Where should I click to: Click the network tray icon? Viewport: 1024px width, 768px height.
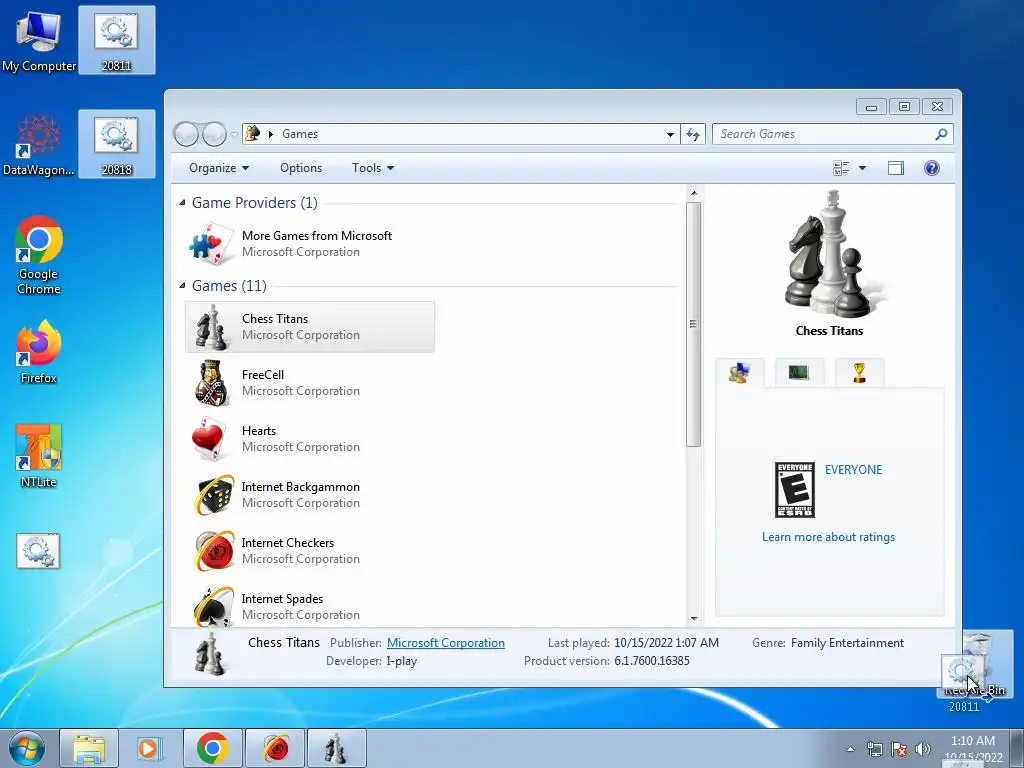click(x=874, y=749)
